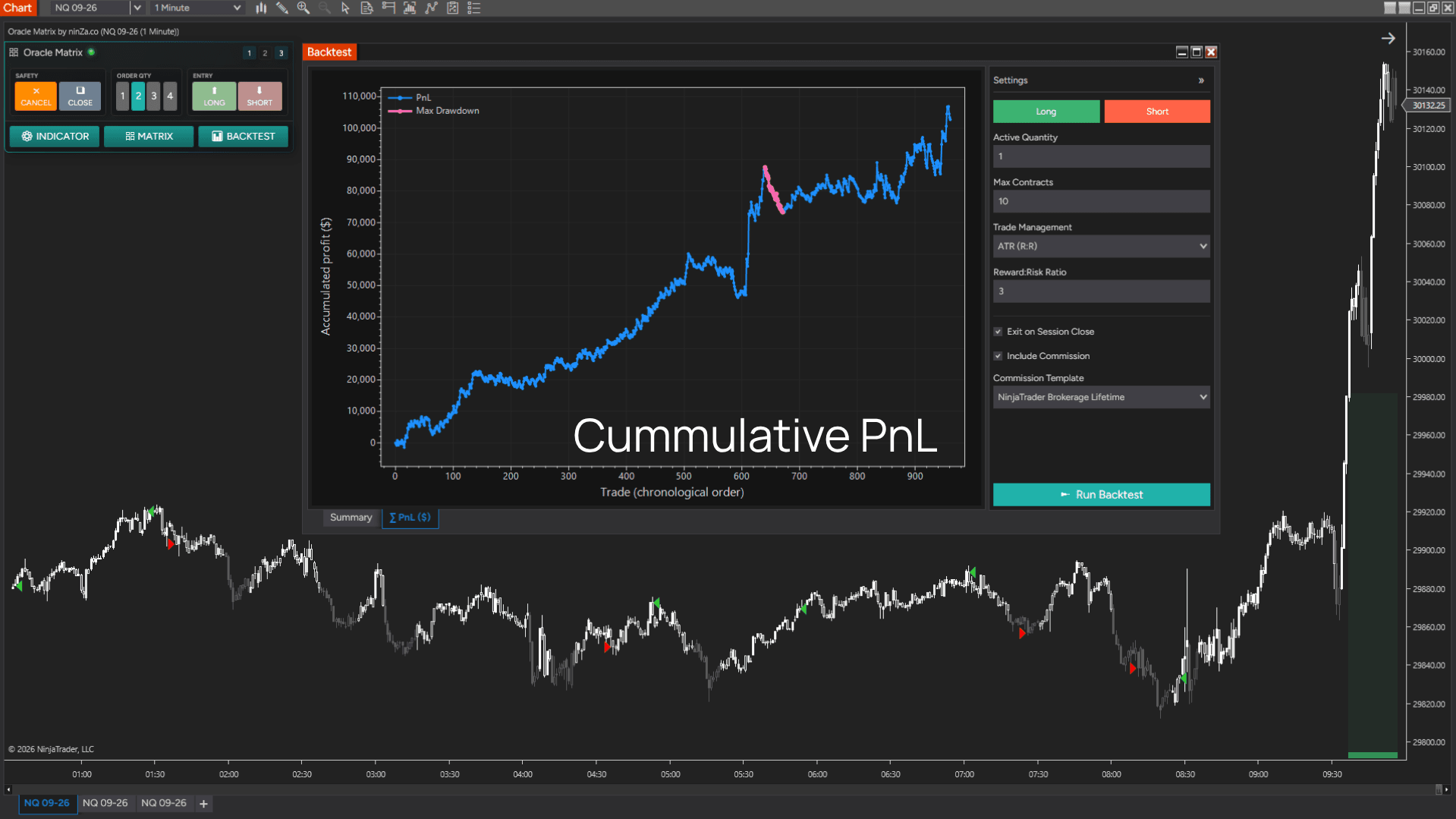Screen dimensions: 1456x819
Task: Select order quantity 3
Action: point(154,96)
